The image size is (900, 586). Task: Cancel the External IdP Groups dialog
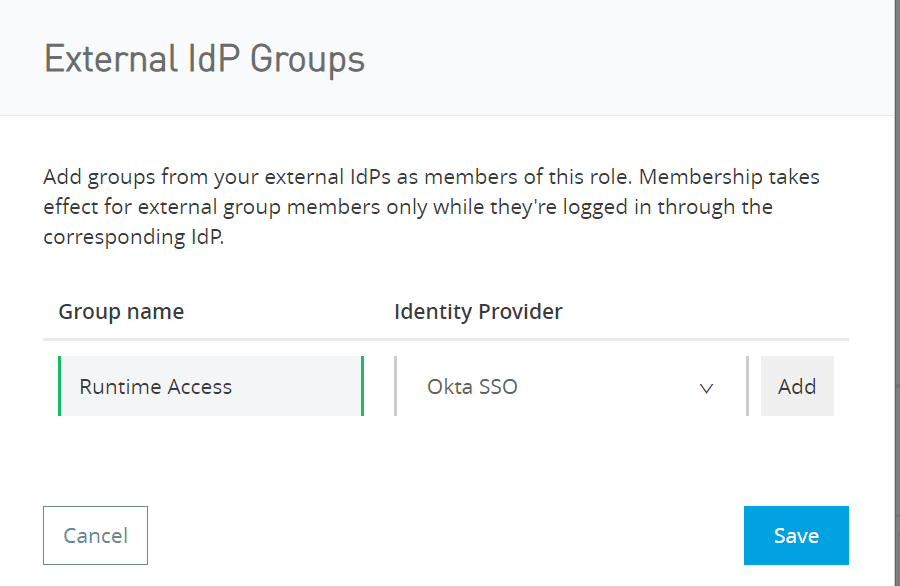(95, 535)
